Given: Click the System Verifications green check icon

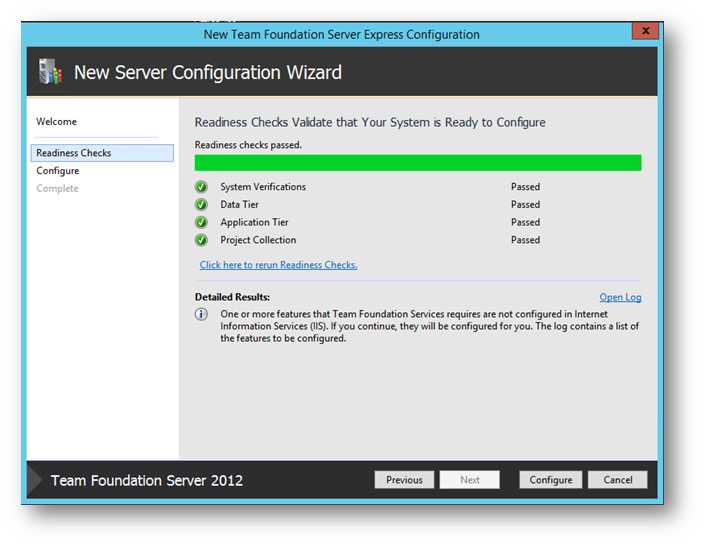Looking at the screenshot, I should click(x=201, y=187).
